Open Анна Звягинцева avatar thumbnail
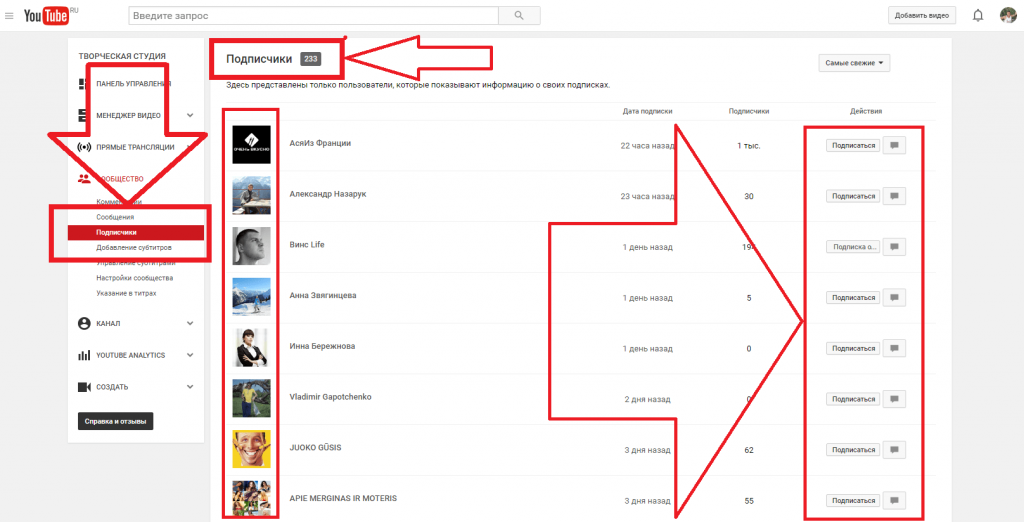Screen dimensions: 1024x522 click(251, 297)
